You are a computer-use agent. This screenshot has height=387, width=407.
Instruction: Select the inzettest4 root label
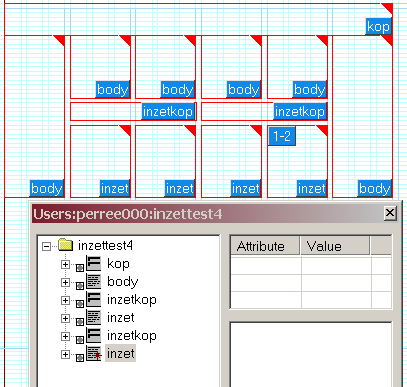pyautogui.click(x=105, y=246)
